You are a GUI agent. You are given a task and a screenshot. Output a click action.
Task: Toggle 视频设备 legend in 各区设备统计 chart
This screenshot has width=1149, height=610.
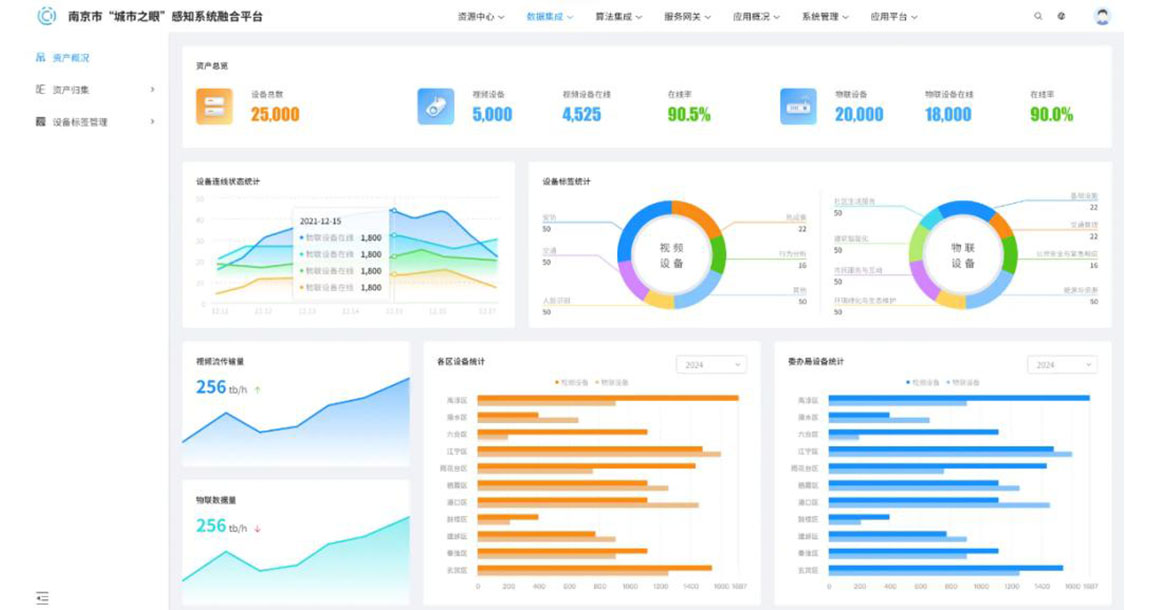pyautogui.click(x=573, y=382)
